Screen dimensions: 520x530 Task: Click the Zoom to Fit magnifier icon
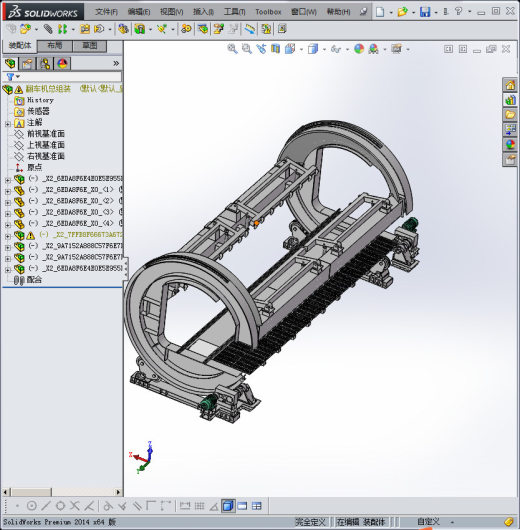click(x=232, y=49)
